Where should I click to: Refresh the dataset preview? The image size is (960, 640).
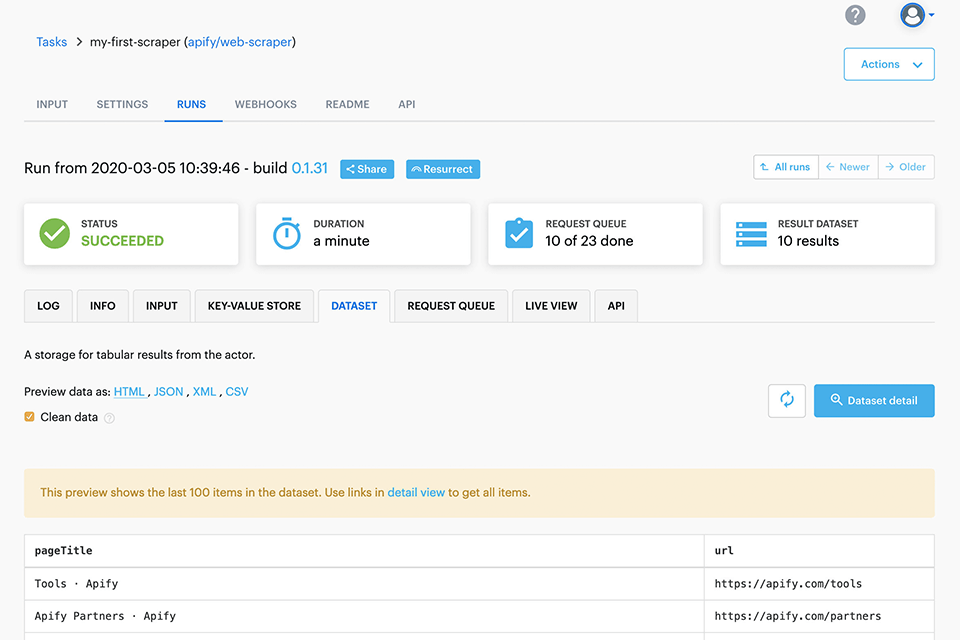click(x=787, y=401)
